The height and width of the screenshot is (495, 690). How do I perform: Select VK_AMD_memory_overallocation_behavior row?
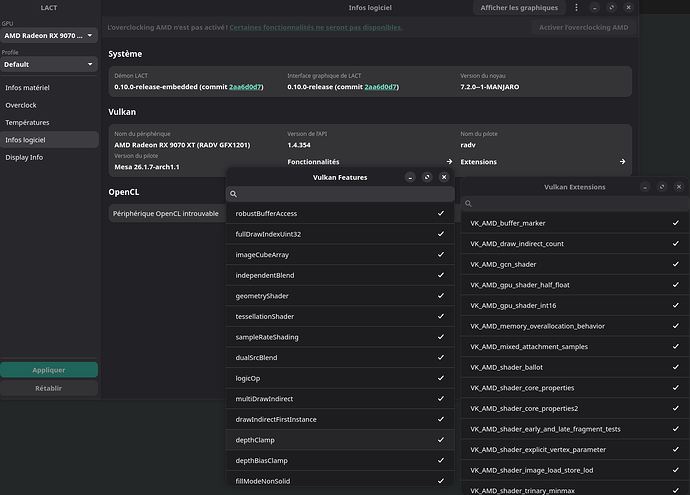tap(575, 326)
